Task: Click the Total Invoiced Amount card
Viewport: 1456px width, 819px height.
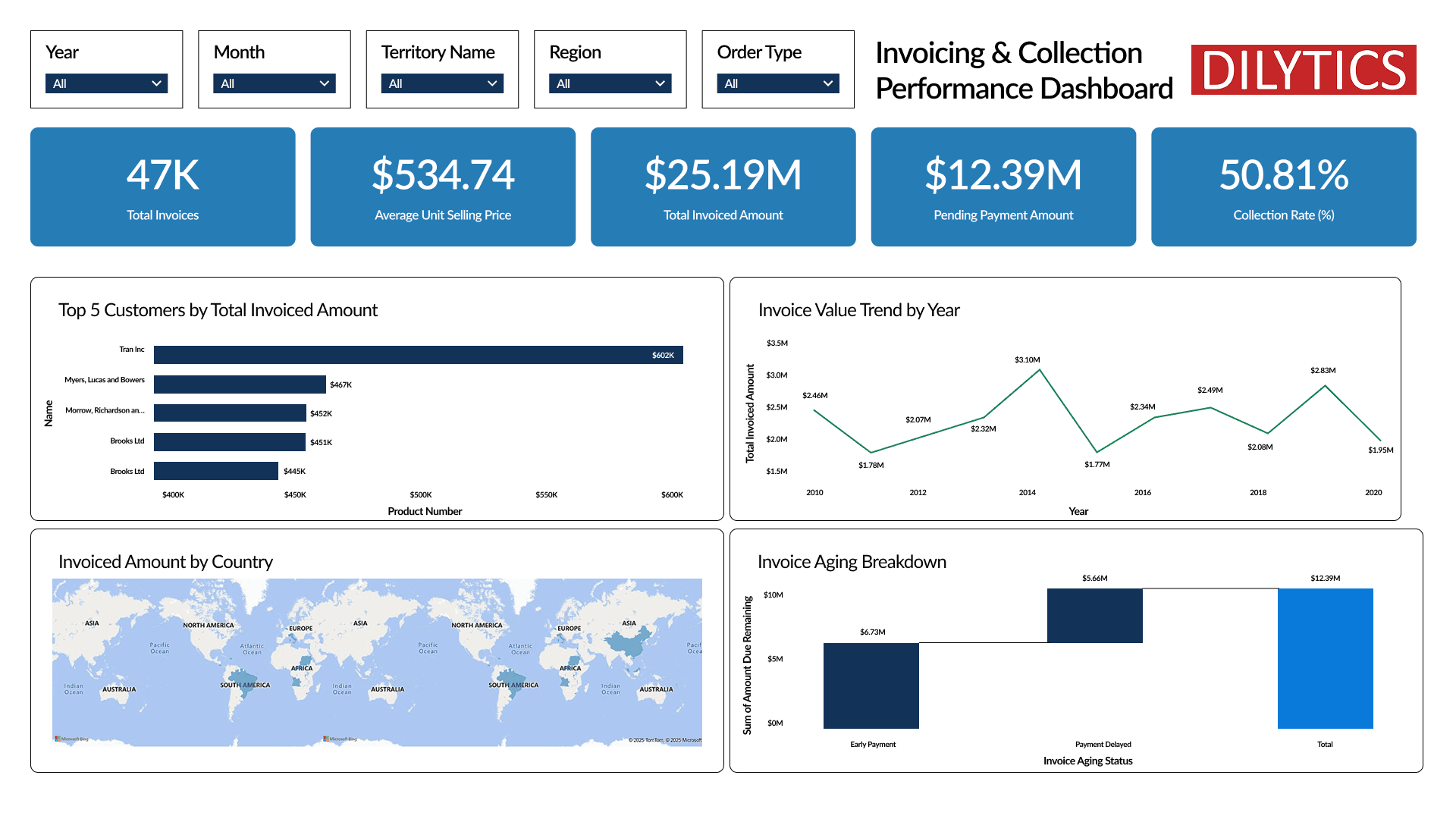Action: click(x=723, y=187)
